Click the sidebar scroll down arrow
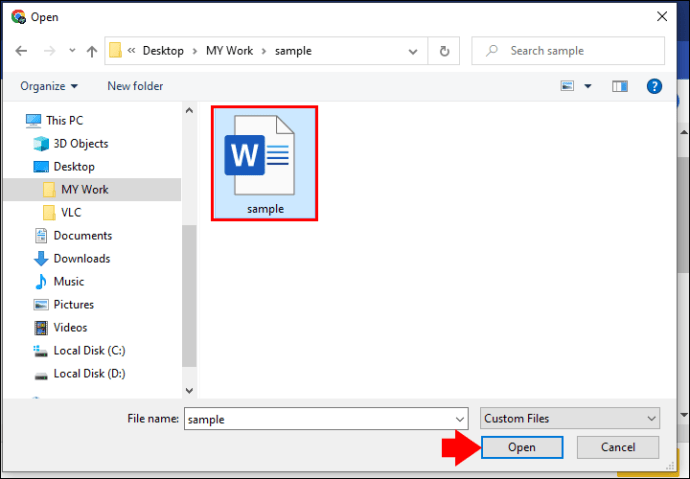 189,391
